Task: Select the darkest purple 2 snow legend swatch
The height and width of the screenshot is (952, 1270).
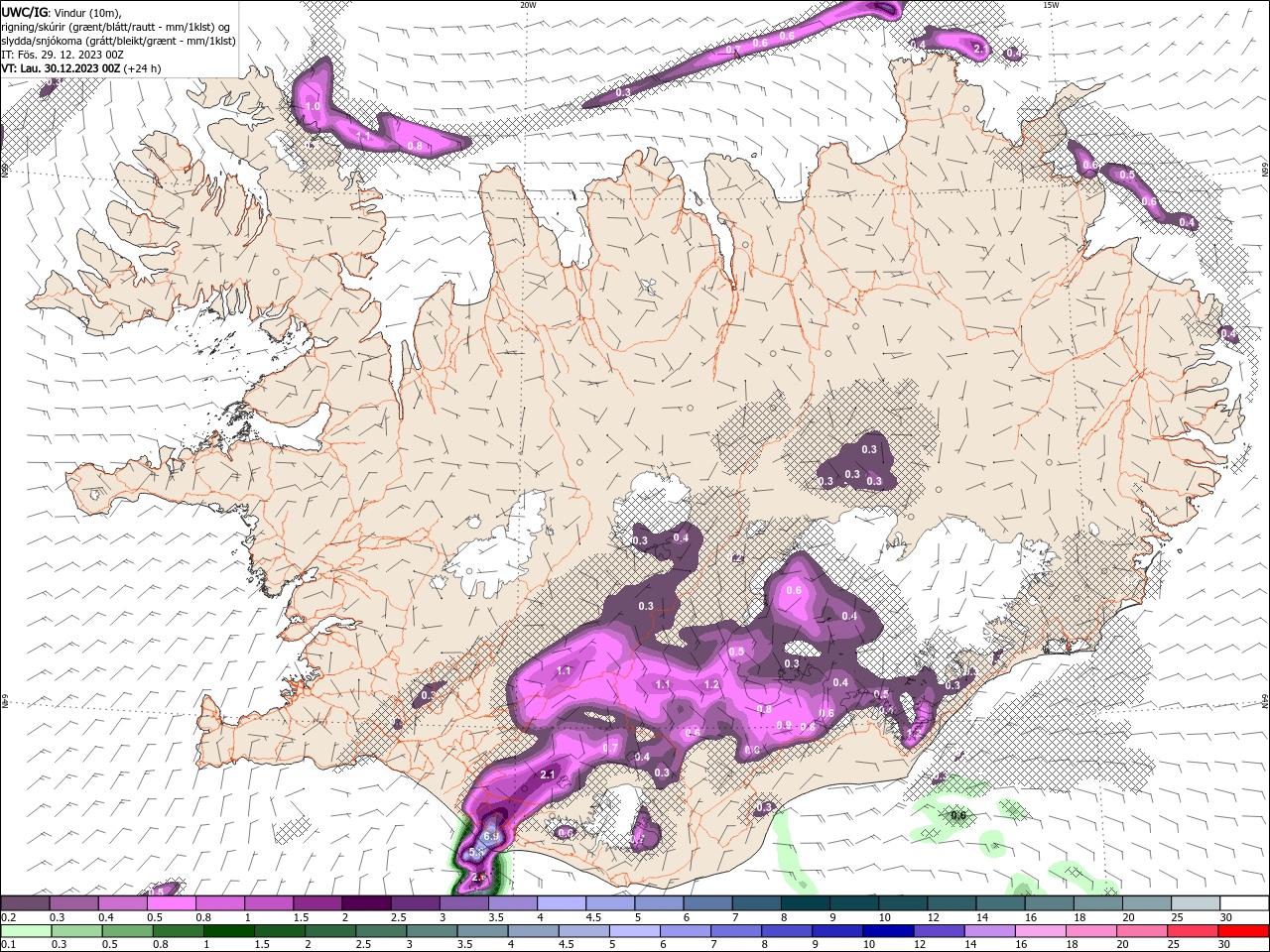Action: (x=365, y=902)
